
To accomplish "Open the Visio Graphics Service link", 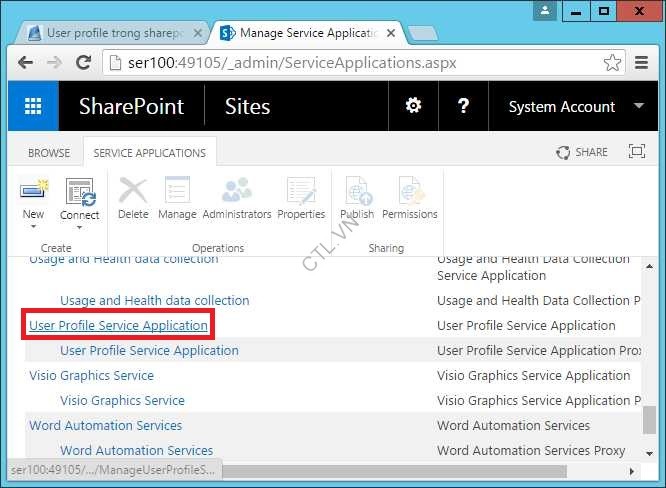I will tap(91, 375).
